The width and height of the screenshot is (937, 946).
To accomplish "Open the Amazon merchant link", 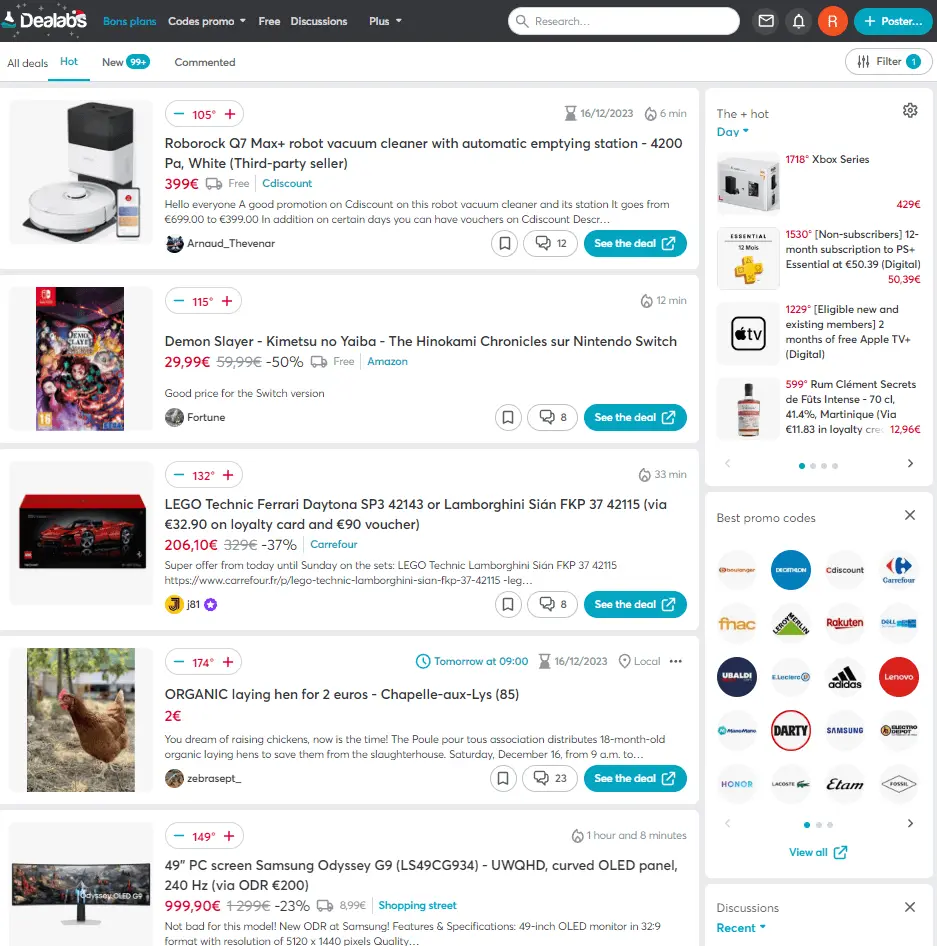I will [x=387, y=361].
